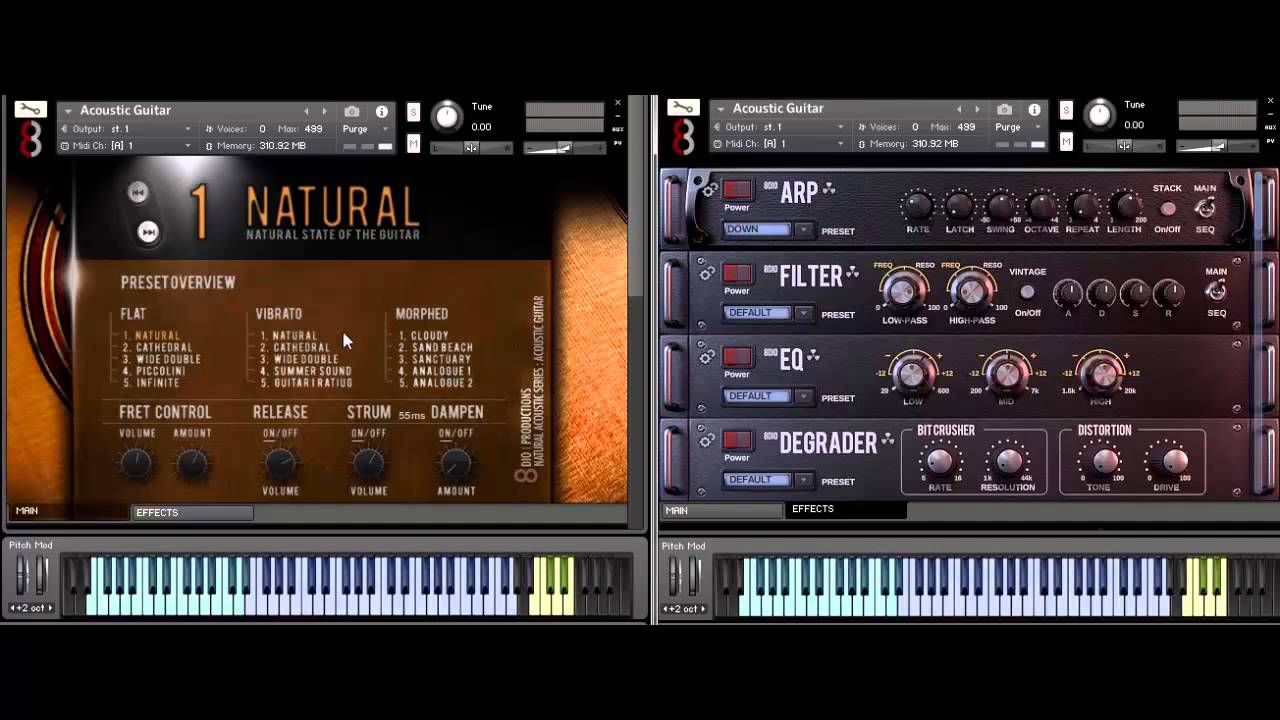This screenshot has width=1280, height=720.
Task: Toggle ARP Power switch
Action: tap(738, 190)
